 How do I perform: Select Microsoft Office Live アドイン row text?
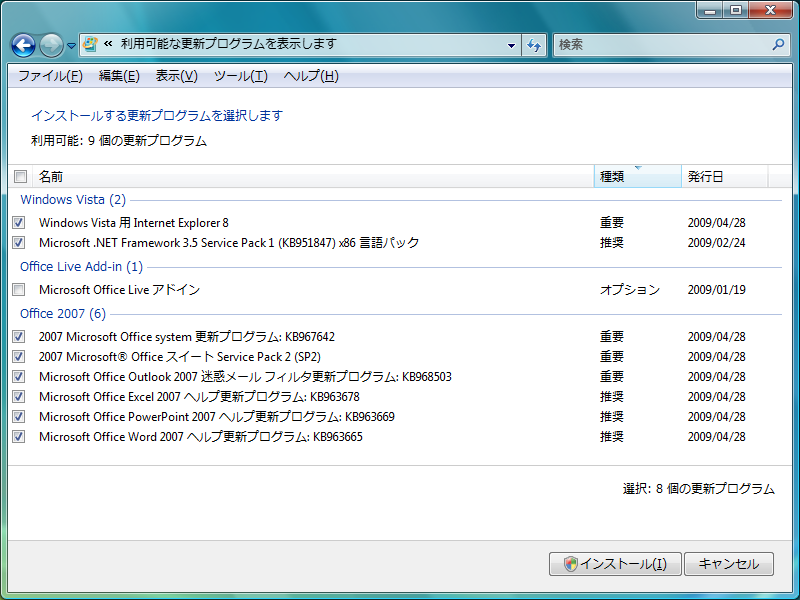119,290
